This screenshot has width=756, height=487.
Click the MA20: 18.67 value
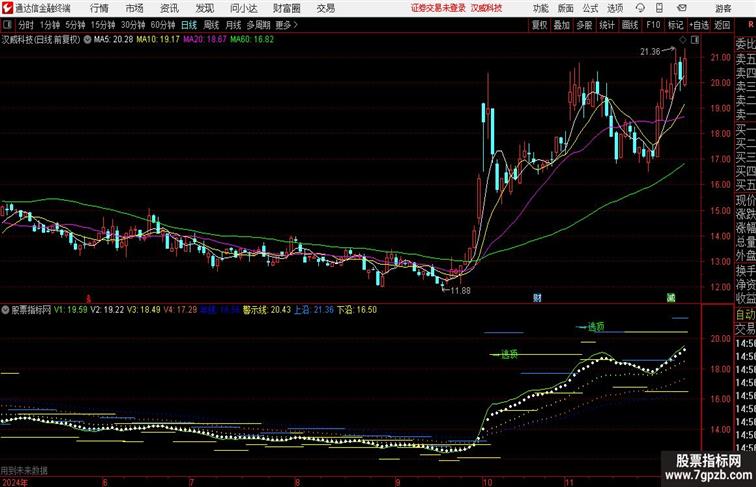click(204, 40)
